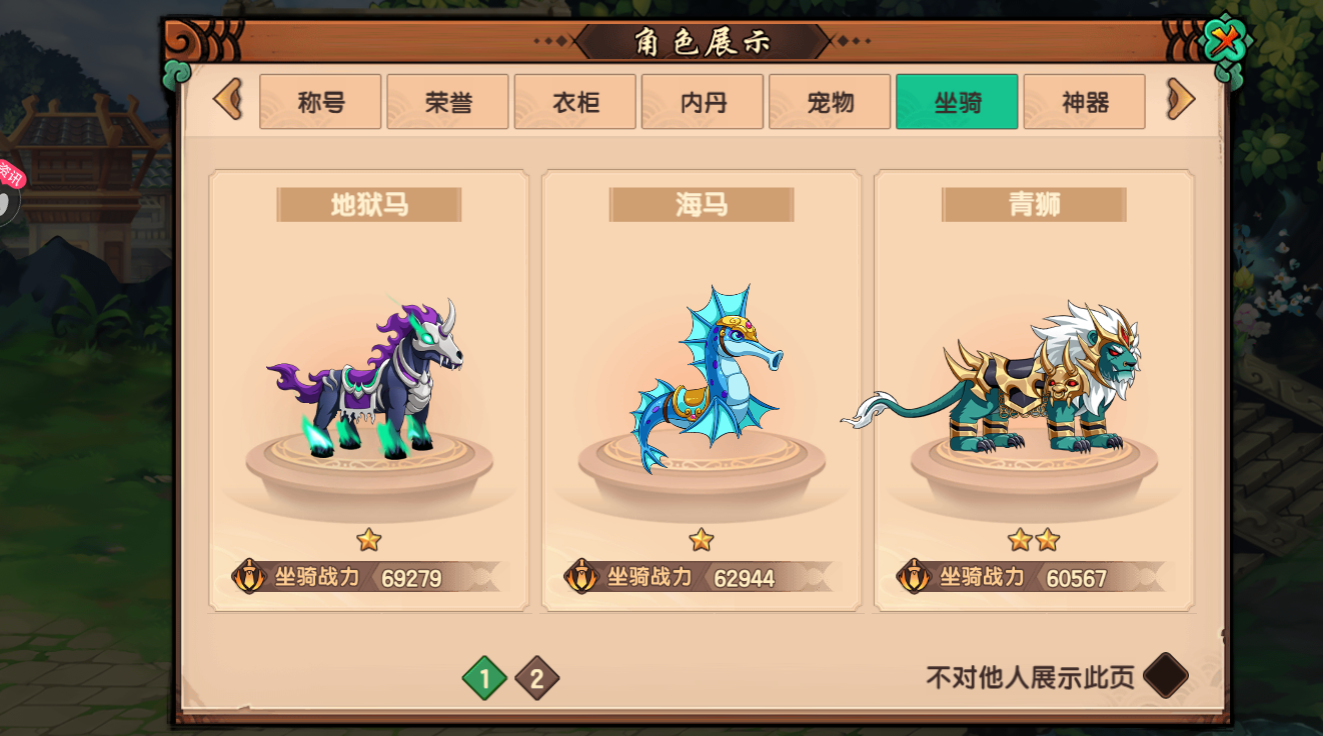Open the 宠物 tab
This screenshot has height=736, width=1323.
click(x=830, y=102)
